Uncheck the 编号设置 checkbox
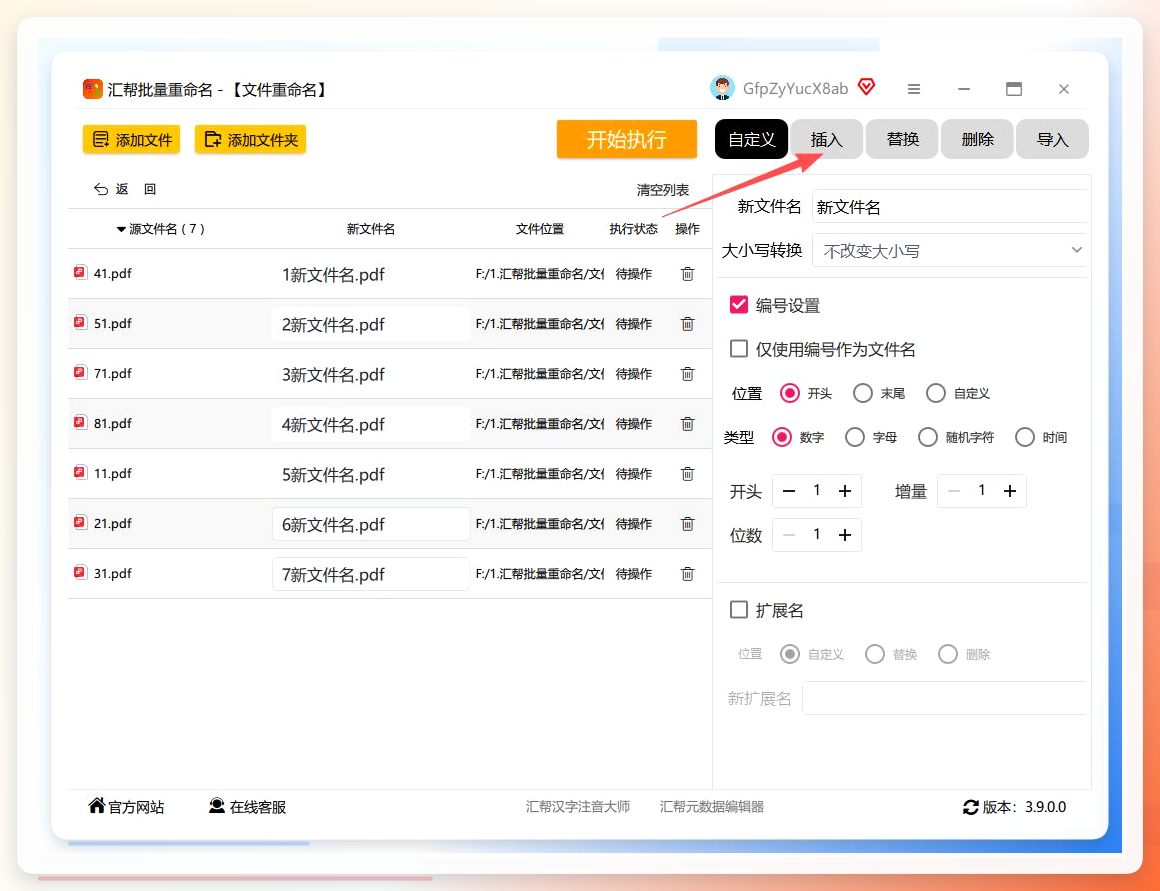 [x=738, y=305]
